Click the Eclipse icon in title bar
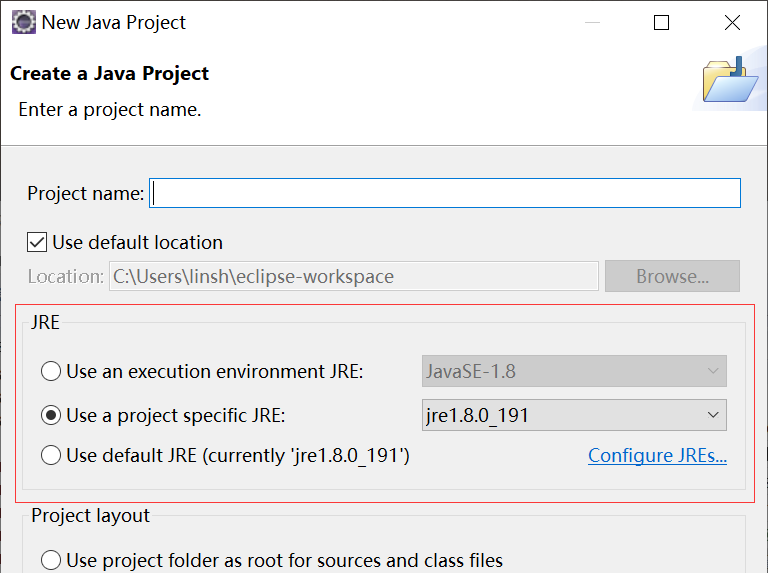This screenshot has height=573, width=768. 24,23
